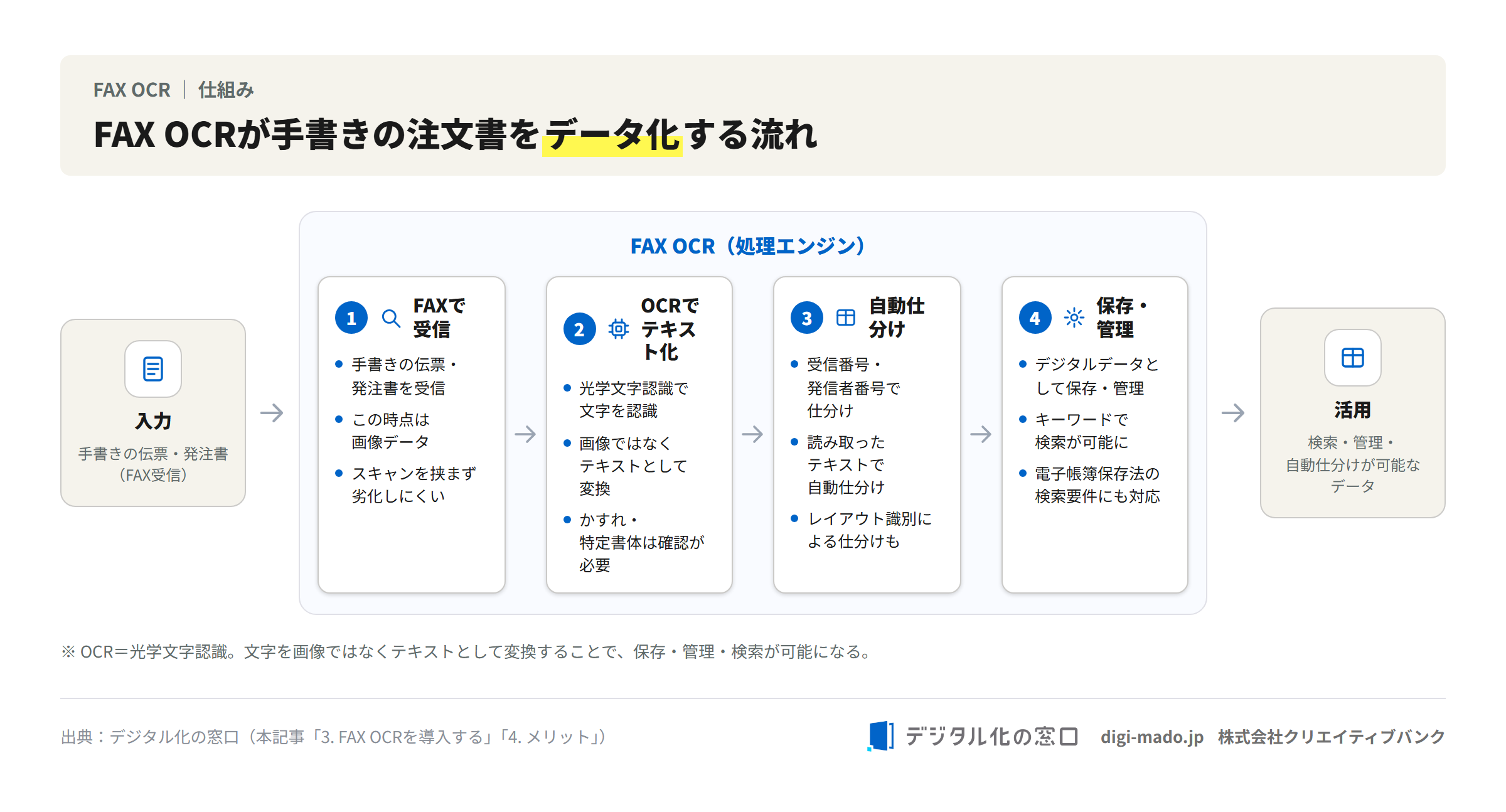Click the 保存・管理 step title
This screenshot has height=812, width=1506.
pos(1123,318)
